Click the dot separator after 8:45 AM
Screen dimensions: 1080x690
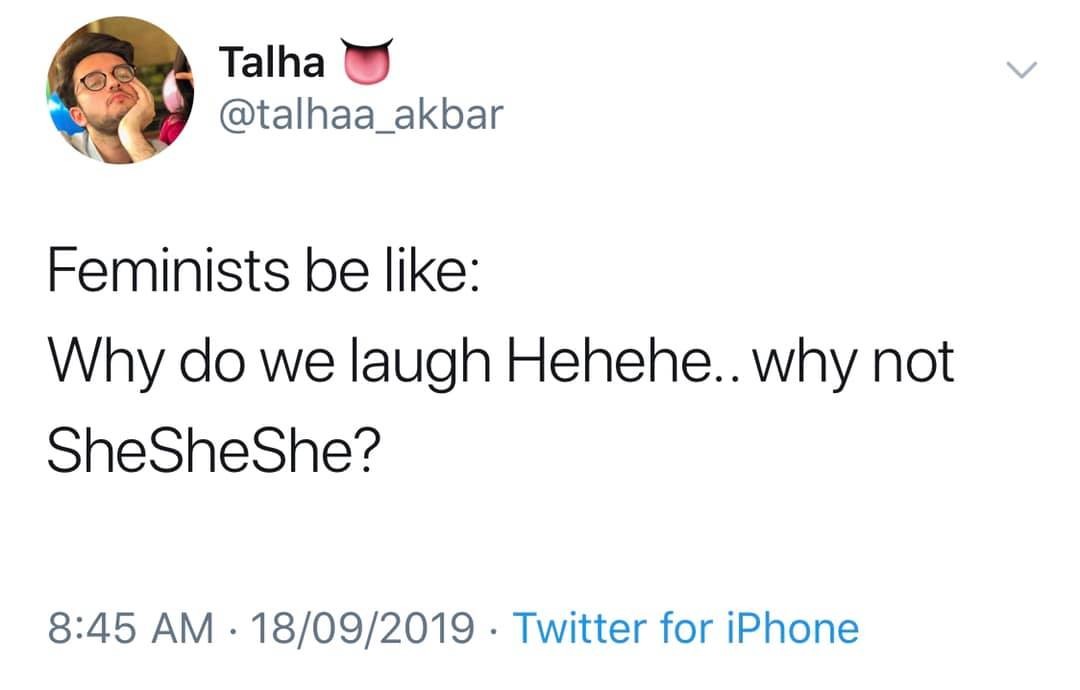click(x=234, y=629)
